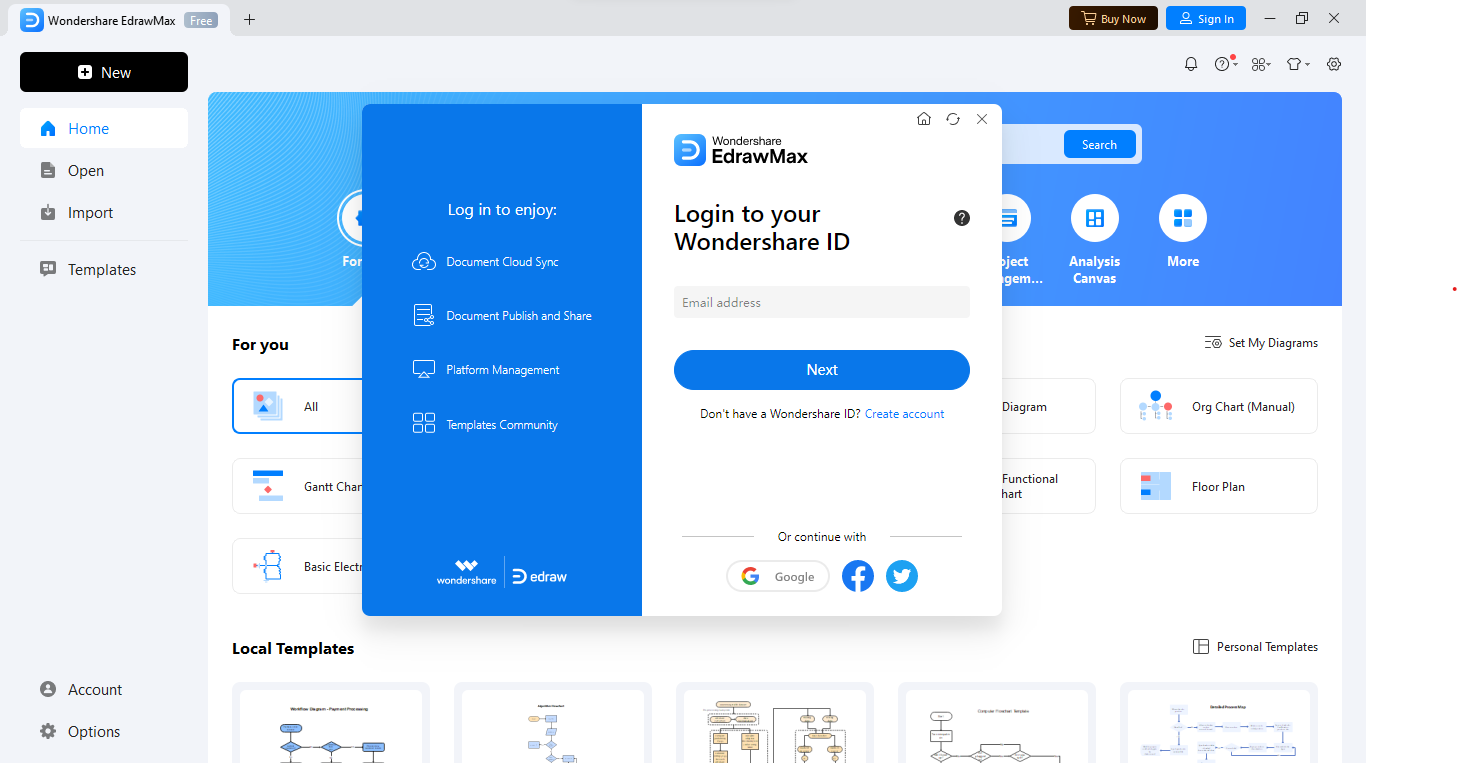Click Templates Community icon

coord(424,424)
